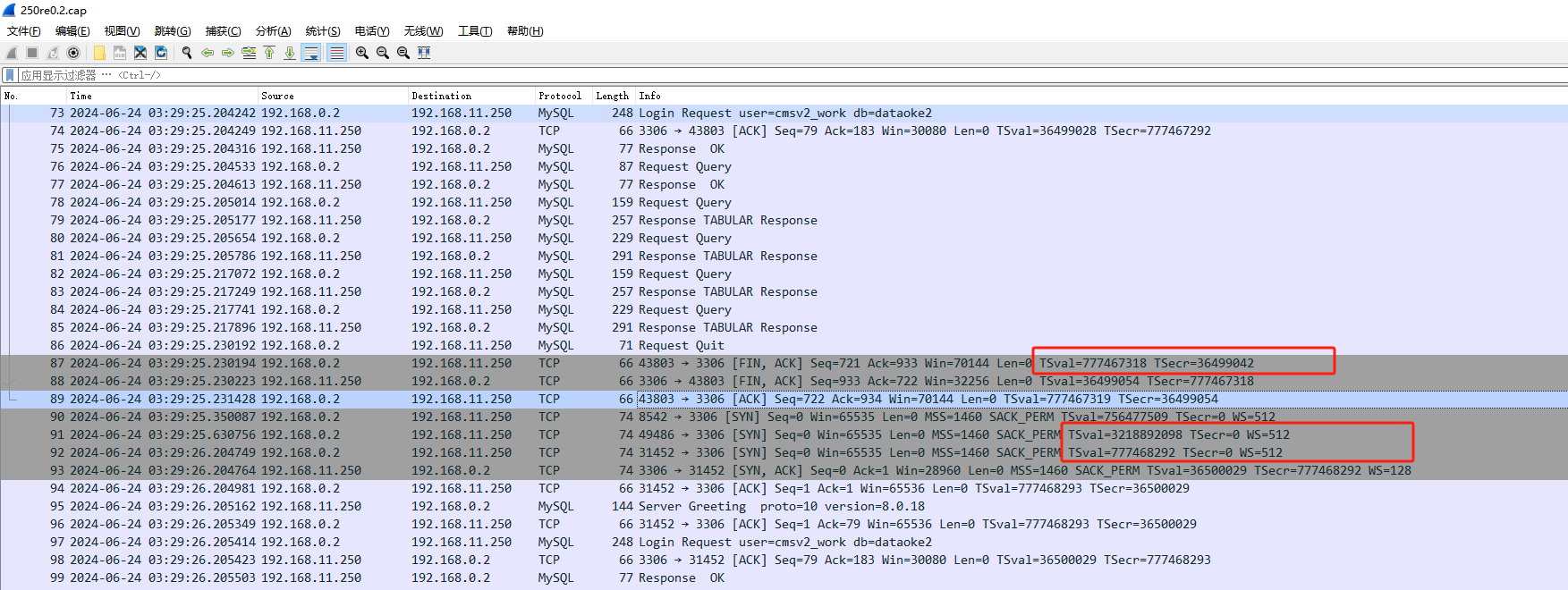1568x590 pixels.
Task: Go to previous packet with back arrow
Action: pyautogui.click(x=208, y=53)
